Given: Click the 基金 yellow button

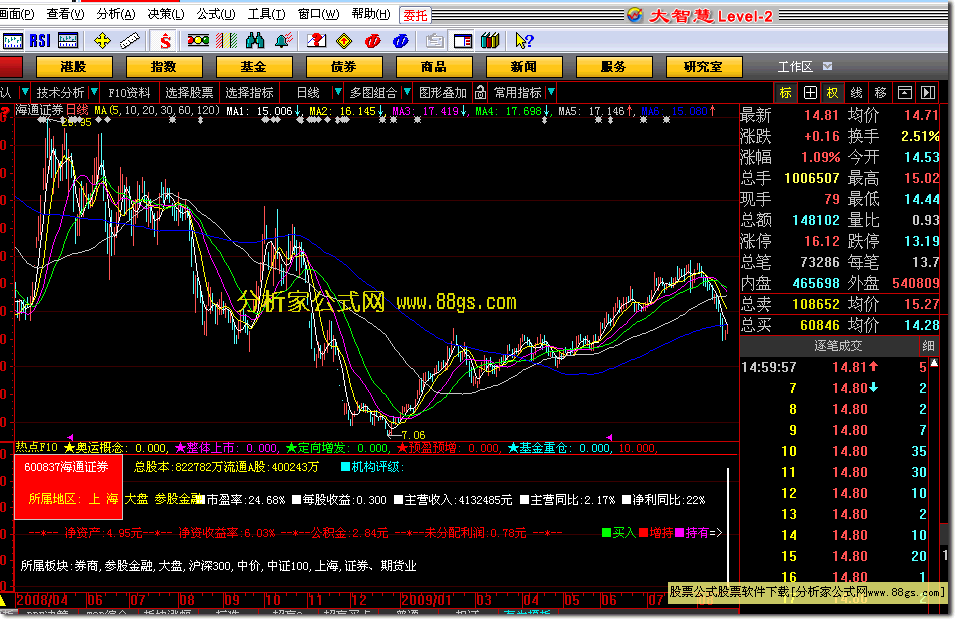Looking at the screenshot, I should pyautogui.click(x=254, y=67).
